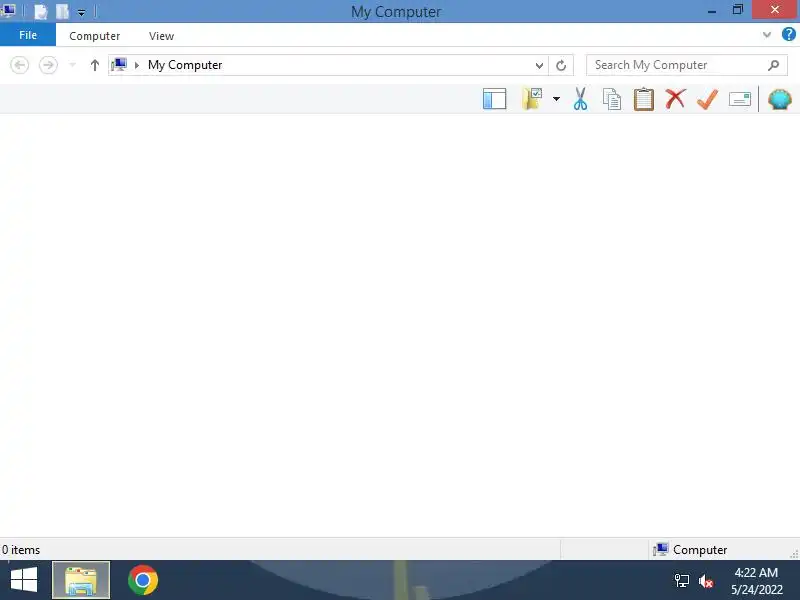Click File Explorer on the taskbar

(x=81, y=580)
